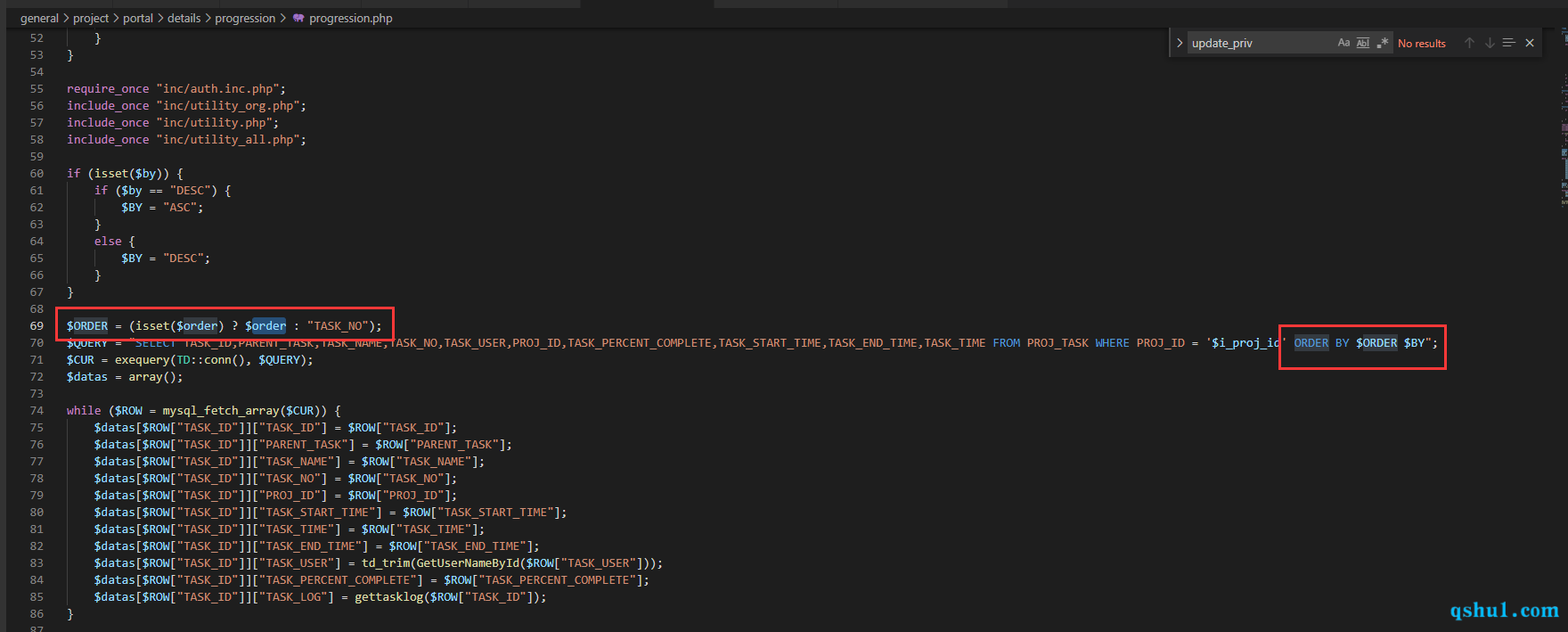Click the $ORDER variable on line 69
1568x632 pixels.
pos(87,325)
